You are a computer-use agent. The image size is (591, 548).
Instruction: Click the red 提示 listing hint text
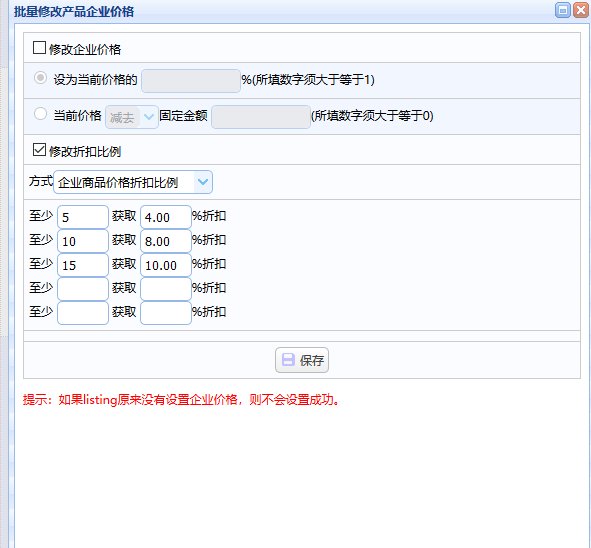[x=181, y=400]
